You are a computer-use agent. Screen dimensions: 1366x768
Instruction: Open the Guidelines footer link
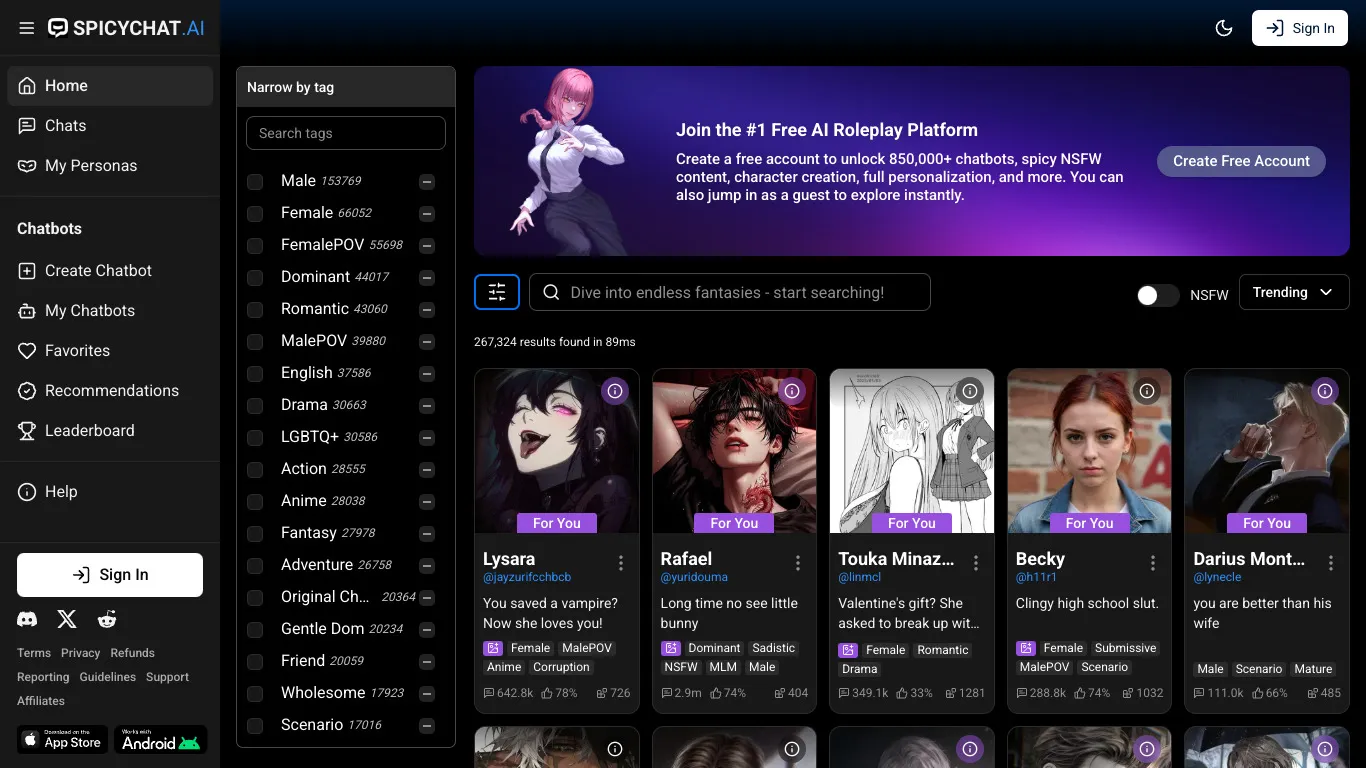[x=108, y=677]
